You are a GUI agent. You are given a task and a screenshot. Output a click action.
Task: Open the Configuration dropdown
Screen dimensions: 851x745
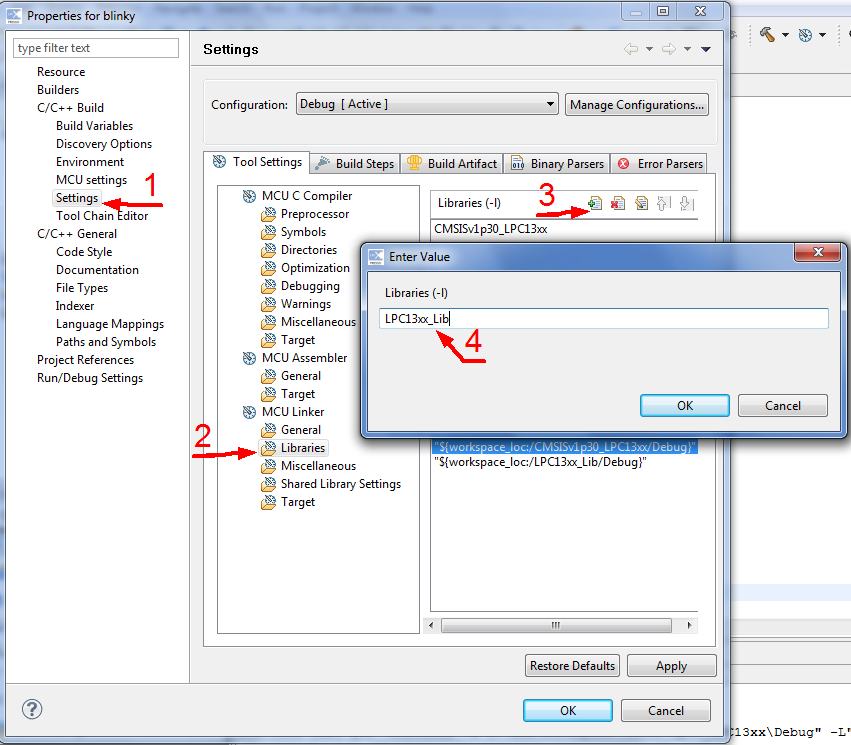(427, 104)
